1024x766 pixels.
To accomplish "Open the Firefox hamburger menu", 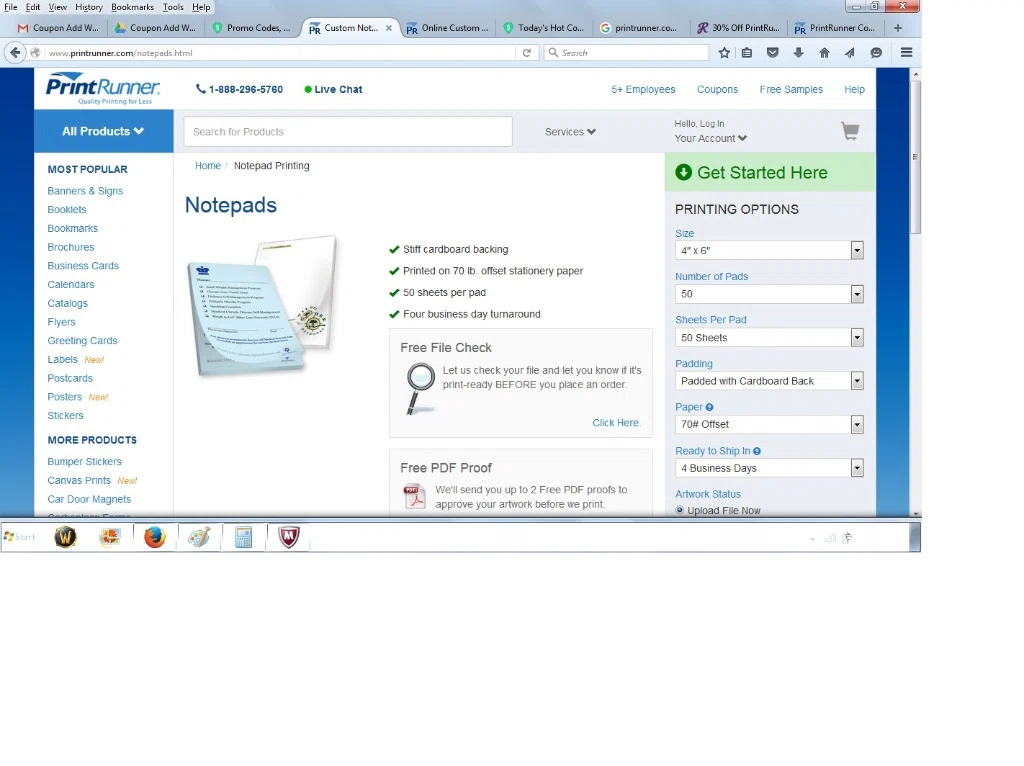I will click(x=906, y=52).
